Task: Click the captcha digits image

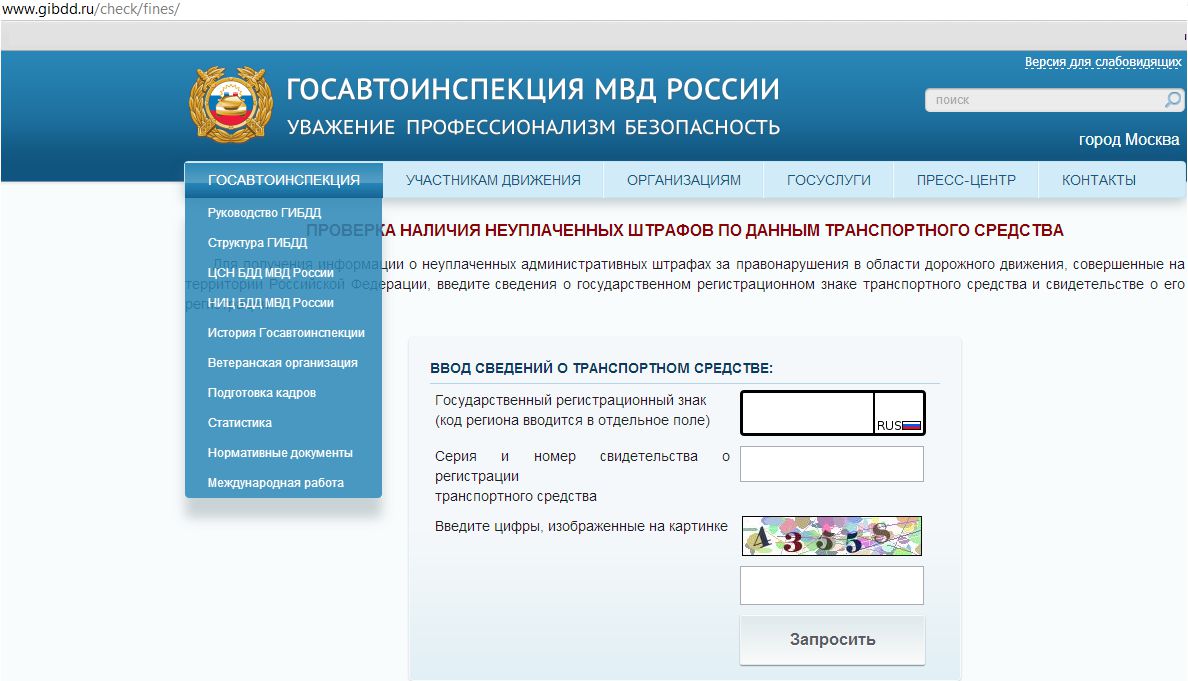Action: 831,536
